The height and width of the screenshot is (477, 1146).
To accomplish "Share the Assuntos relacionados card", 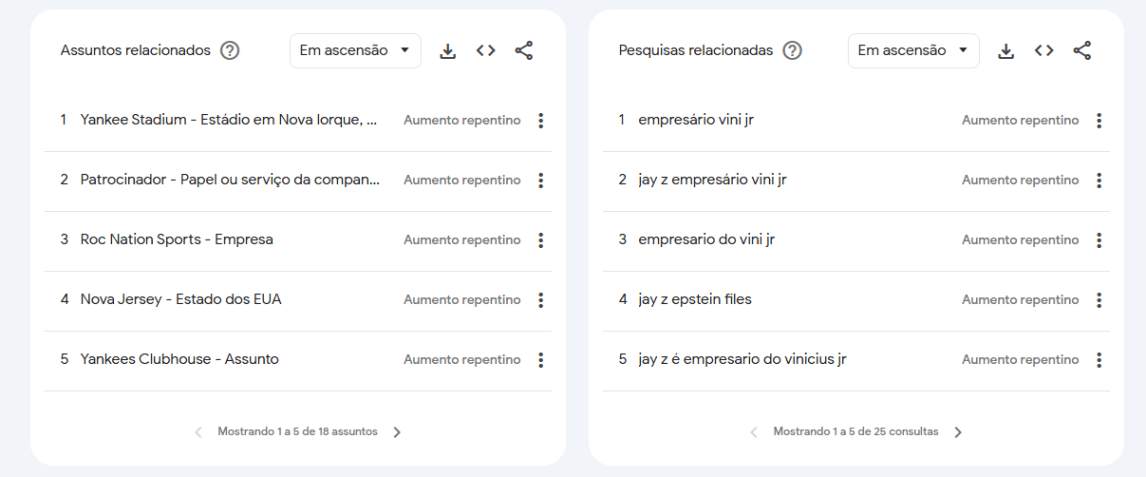I will (524, 50).
